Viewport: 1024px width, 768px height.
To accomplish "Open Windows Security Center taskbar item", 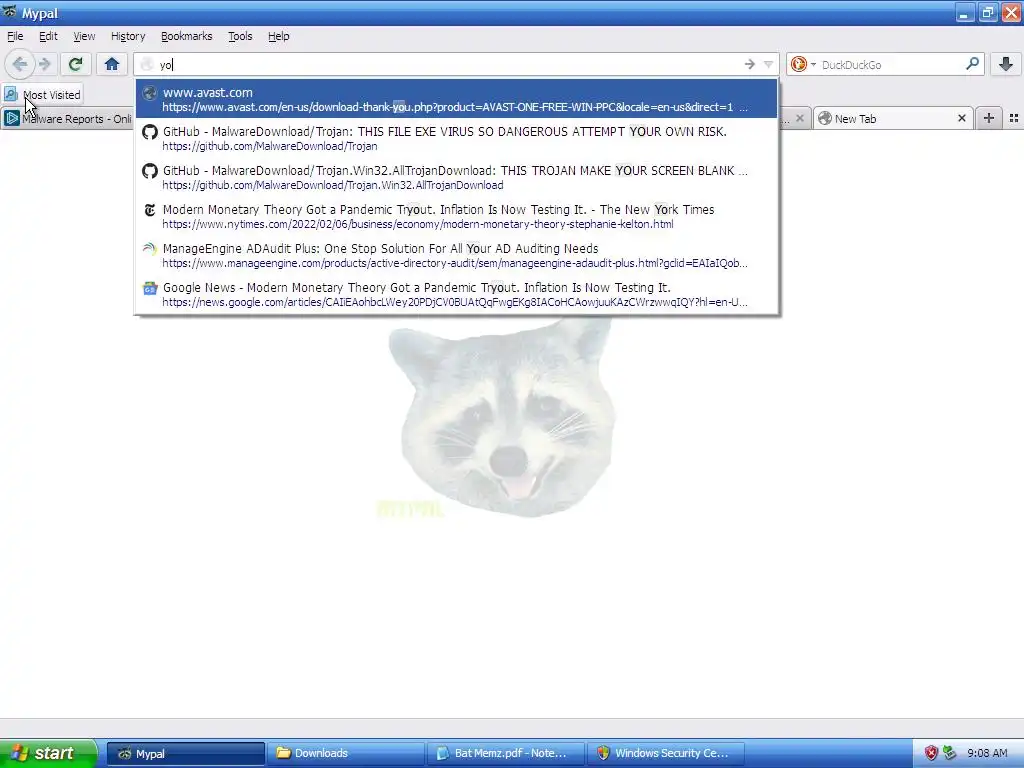I will click(x=666, y=754).
